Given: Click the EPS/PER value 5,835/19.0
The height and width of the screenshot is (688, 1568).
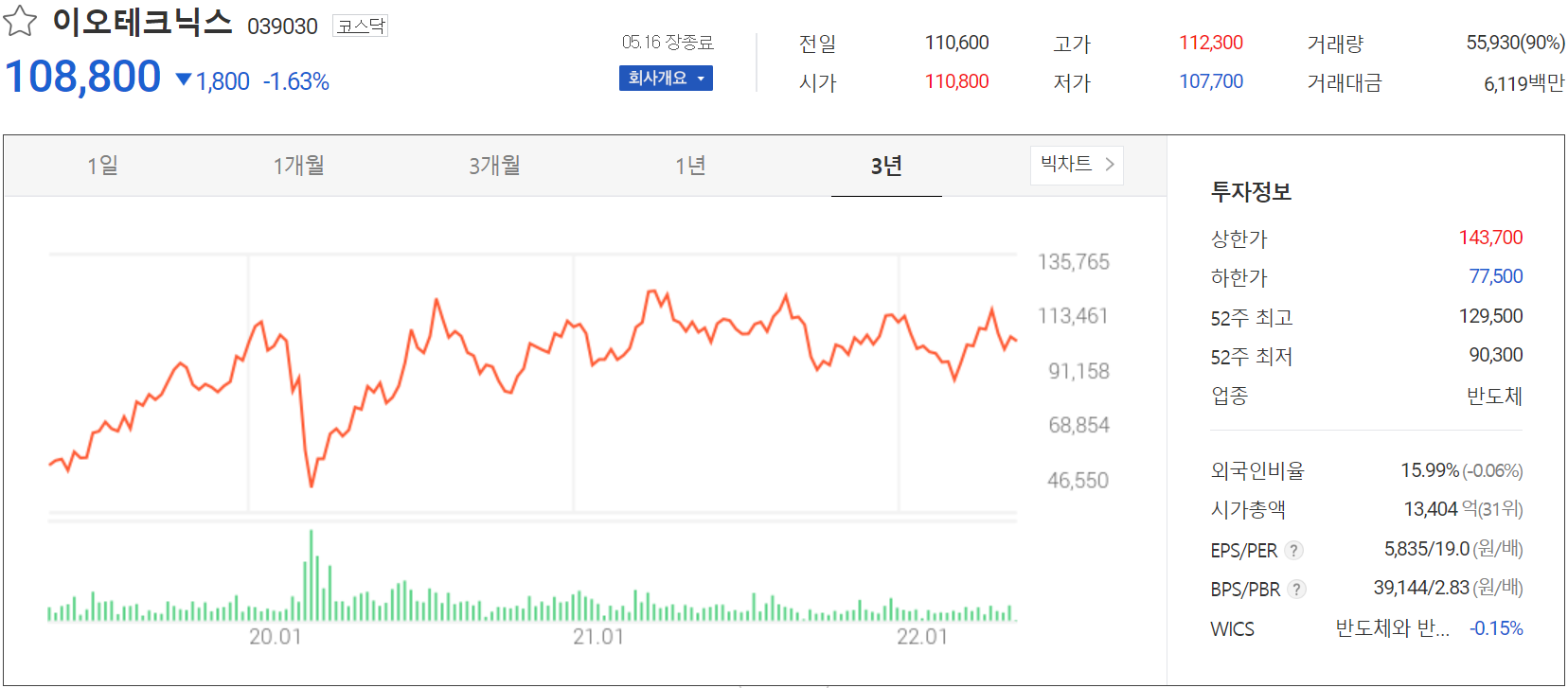Looking at the screenshot, I should 1427,549.
